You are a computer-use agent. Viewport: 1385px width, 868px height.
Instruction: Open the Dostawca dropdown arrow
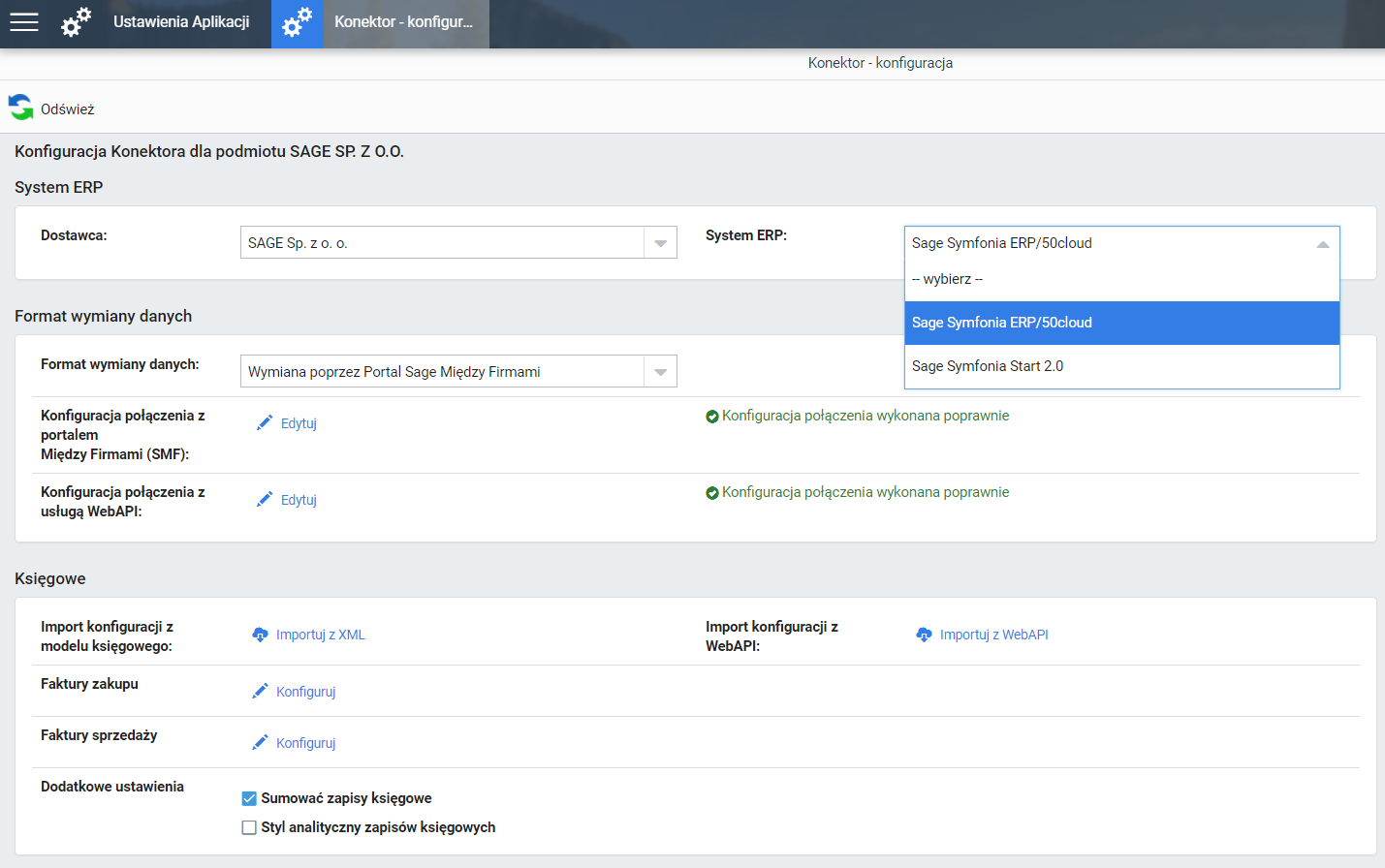[660, 243]
